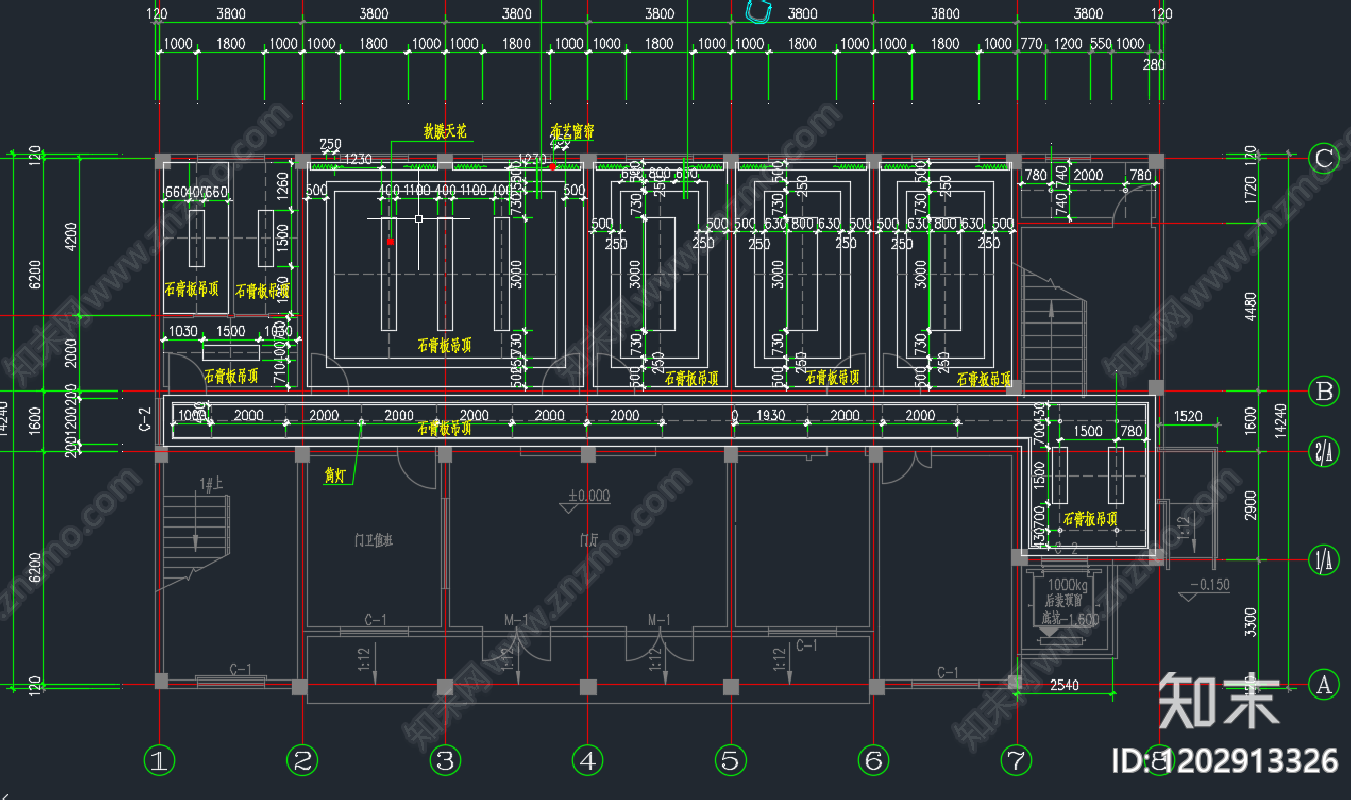Pick grid axis bubble number 3
This screenshot has width=1351, height=800.
pos(445,761)
